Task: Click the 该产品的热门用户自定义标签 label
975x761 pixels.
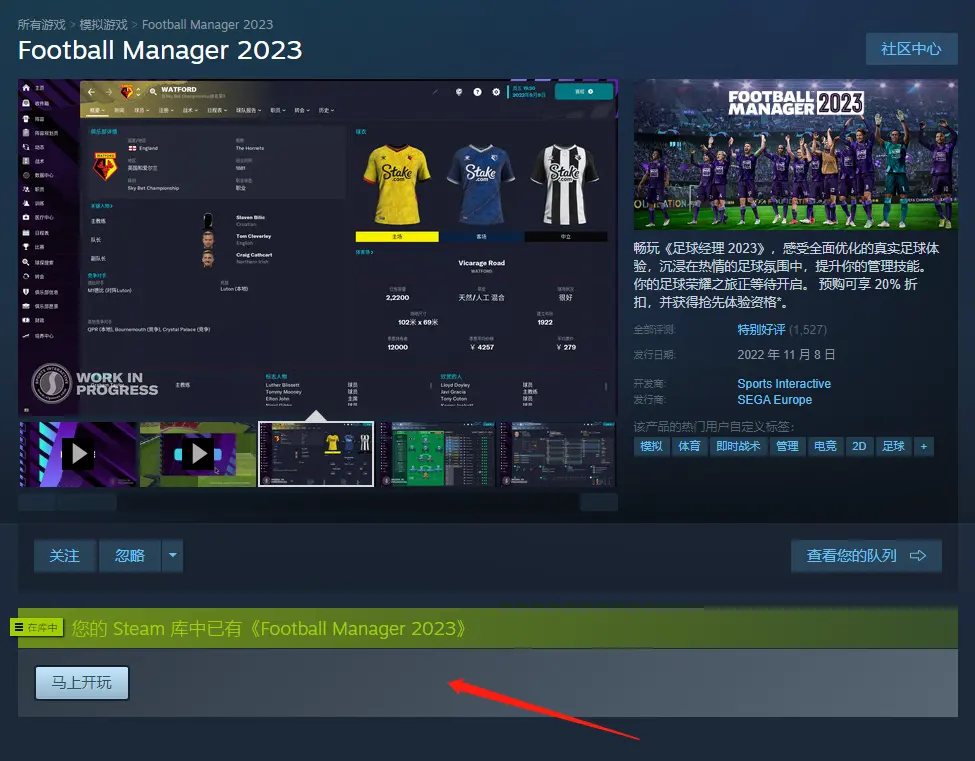Action: click(x=714, y=427)
